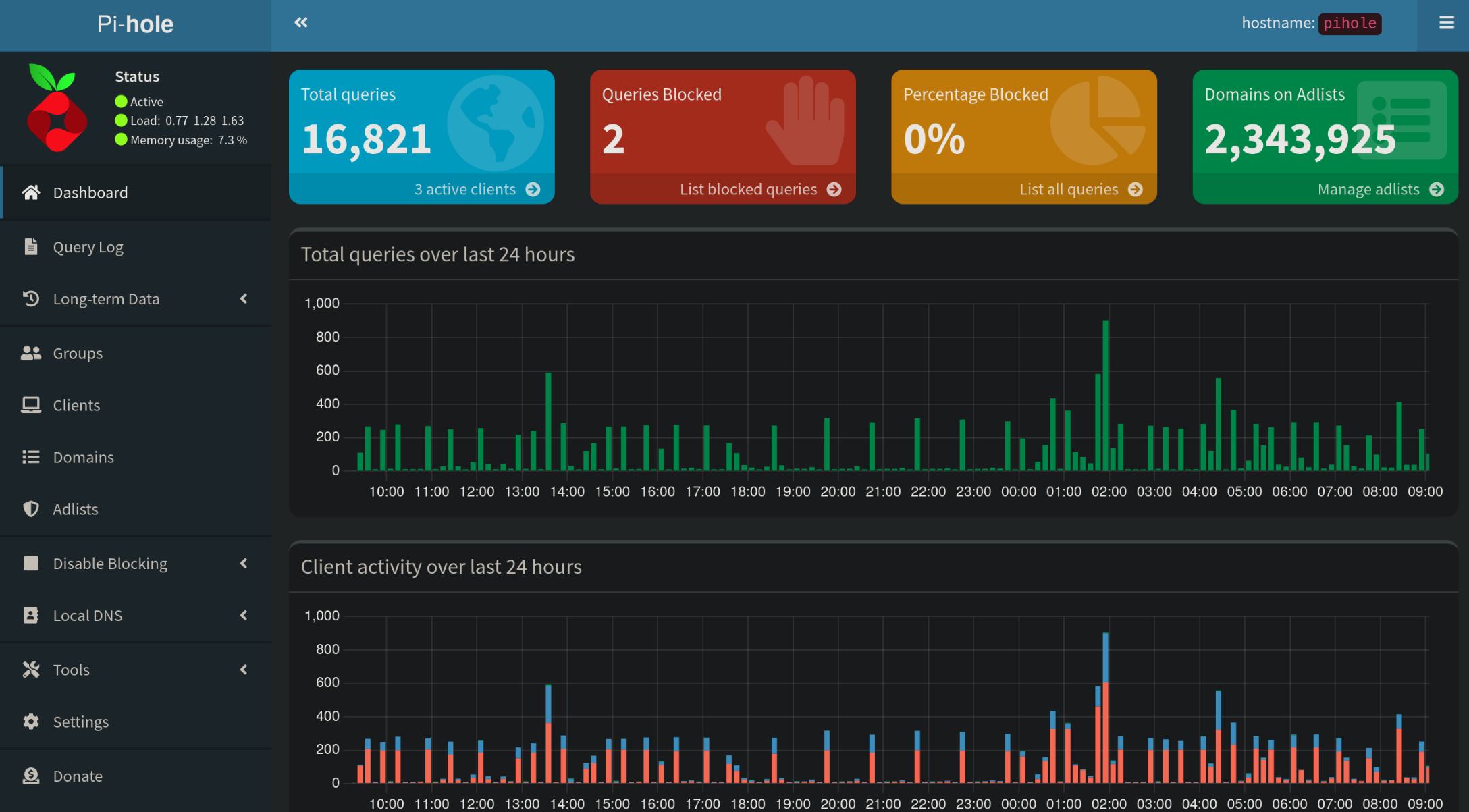1469x812 pixels.
Task: Click the Queries Blocked value 2
Action: pos(613,139)
